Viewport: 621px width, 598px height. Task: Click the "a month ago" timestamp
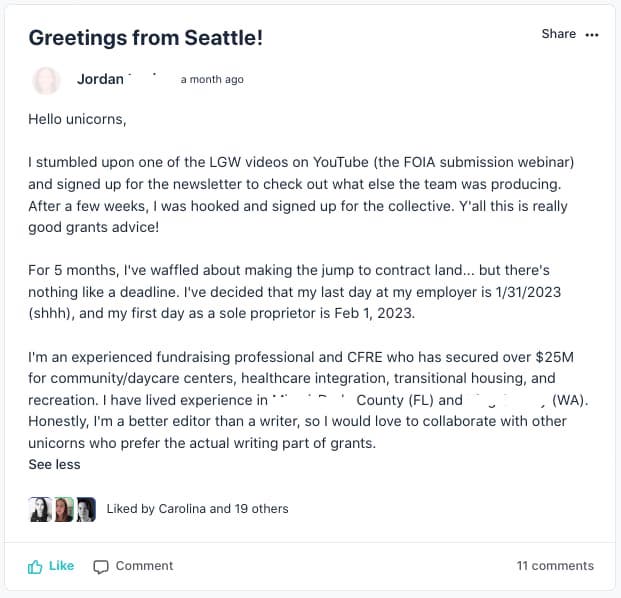pos(212,80)
